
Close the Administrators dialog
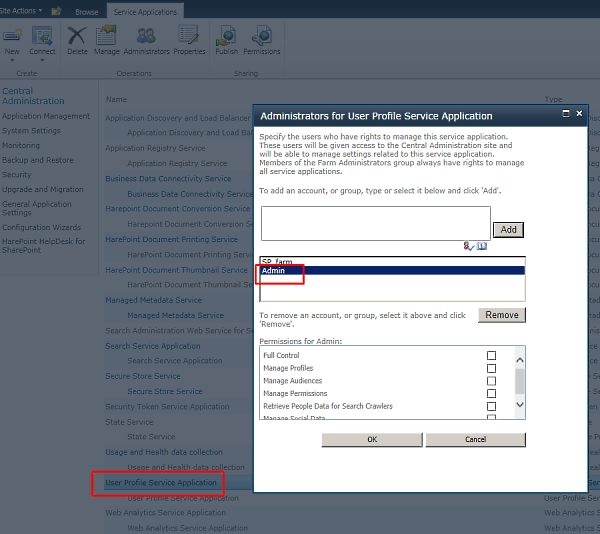tap(579, 113)
